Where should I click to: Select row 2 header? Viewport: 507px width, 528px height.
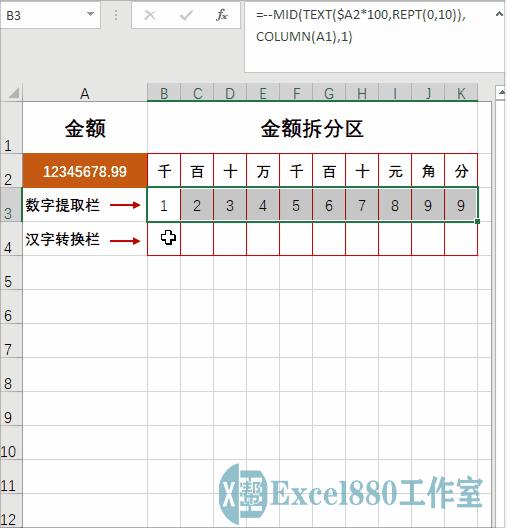pos(11,170)
